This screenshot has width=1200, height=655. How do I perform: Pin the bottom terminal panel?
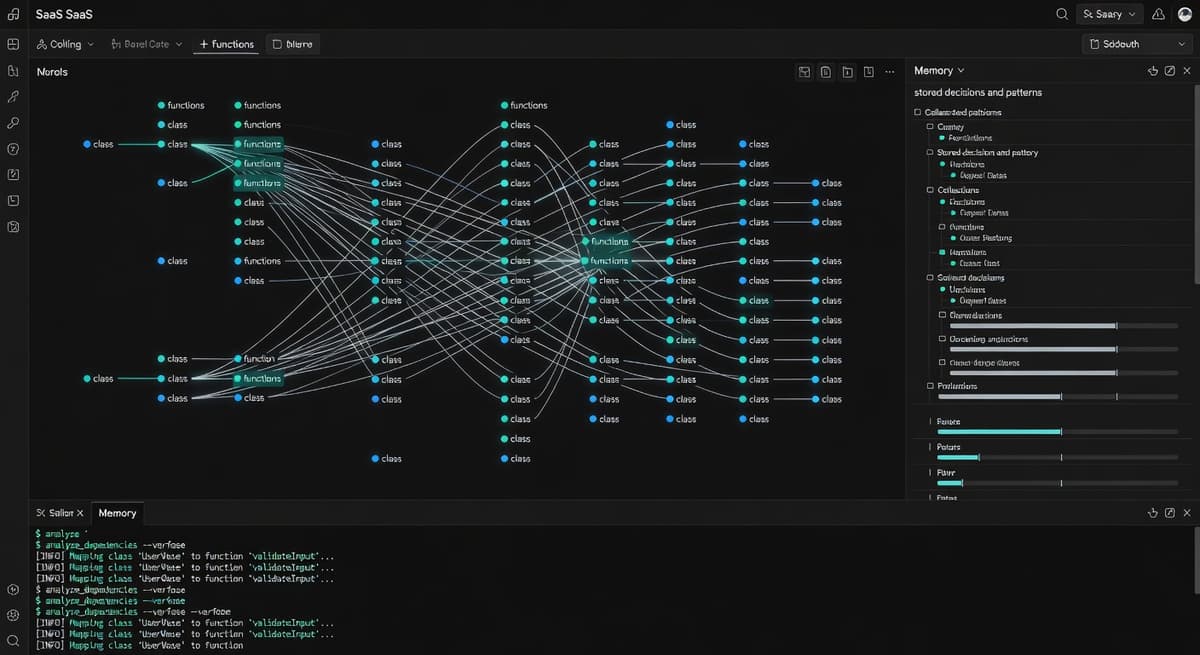click(x=1152, y=512)
